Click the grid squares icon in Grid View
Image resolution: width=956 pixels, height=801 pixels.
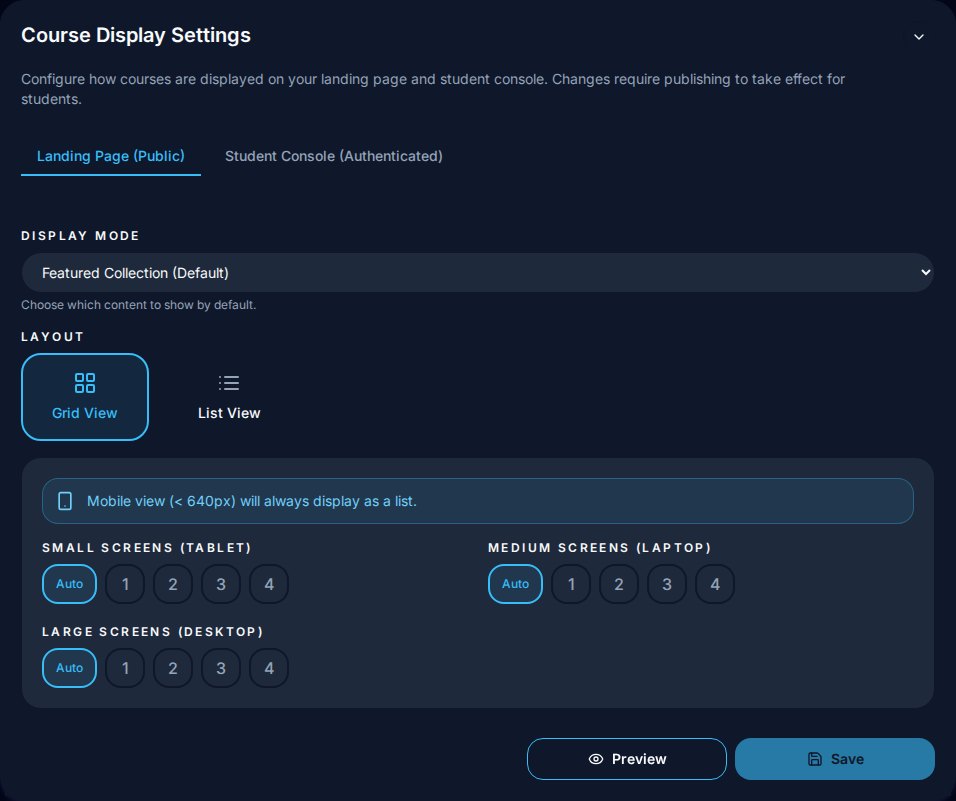(85, 383)
